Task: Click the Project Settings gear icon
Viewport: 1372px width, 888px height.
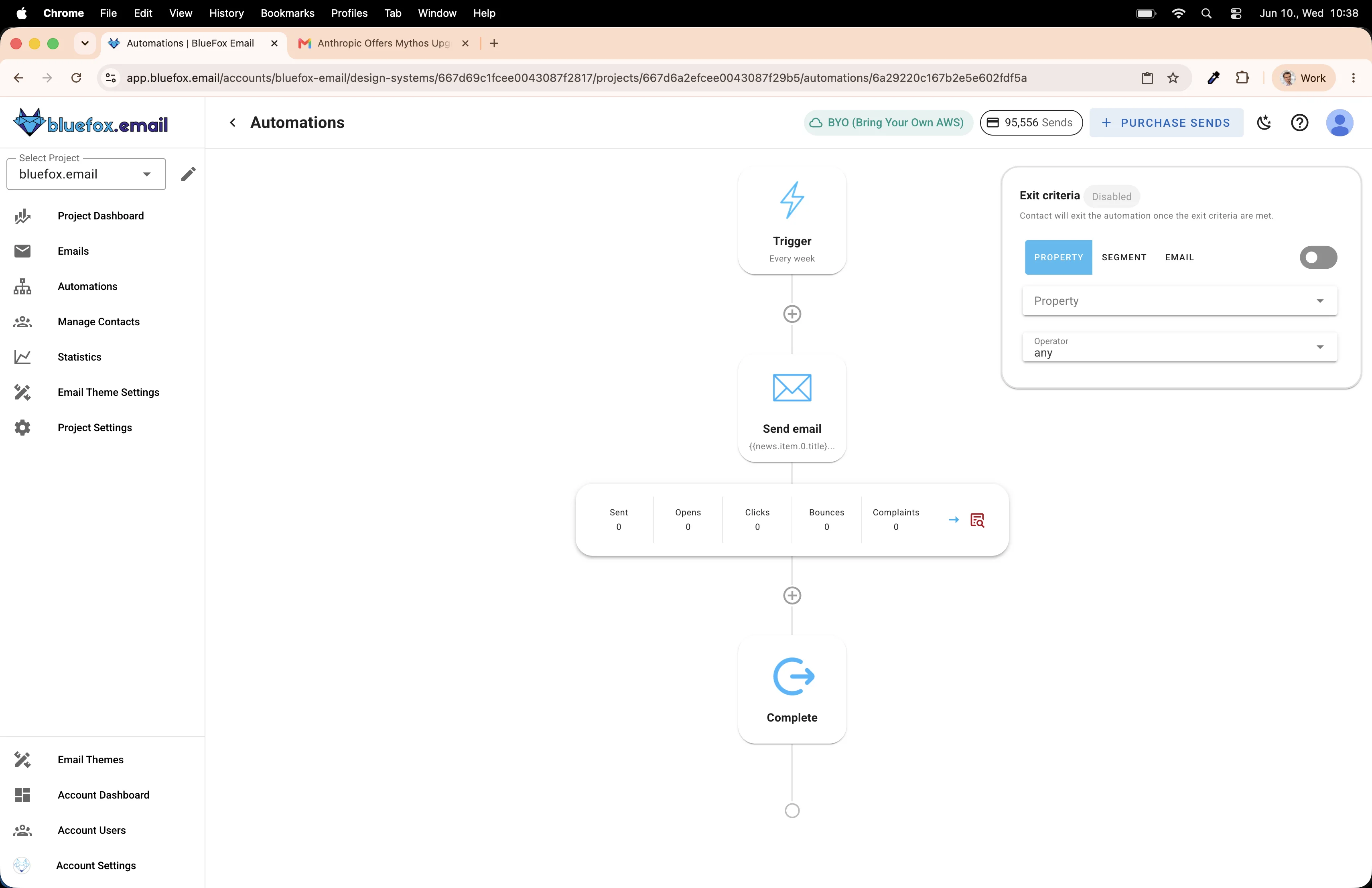Action: 22,428
